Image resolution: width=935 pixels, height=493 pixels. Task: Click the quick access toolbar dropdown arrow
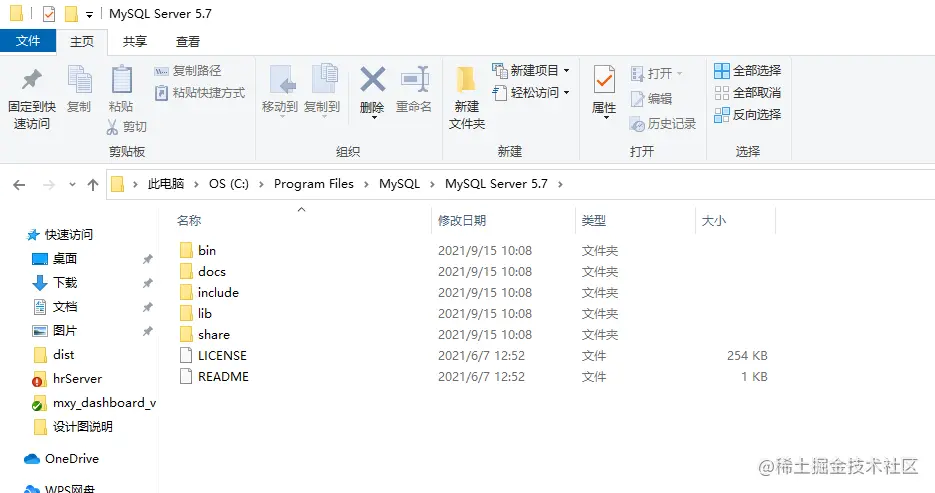coord(89,14)
